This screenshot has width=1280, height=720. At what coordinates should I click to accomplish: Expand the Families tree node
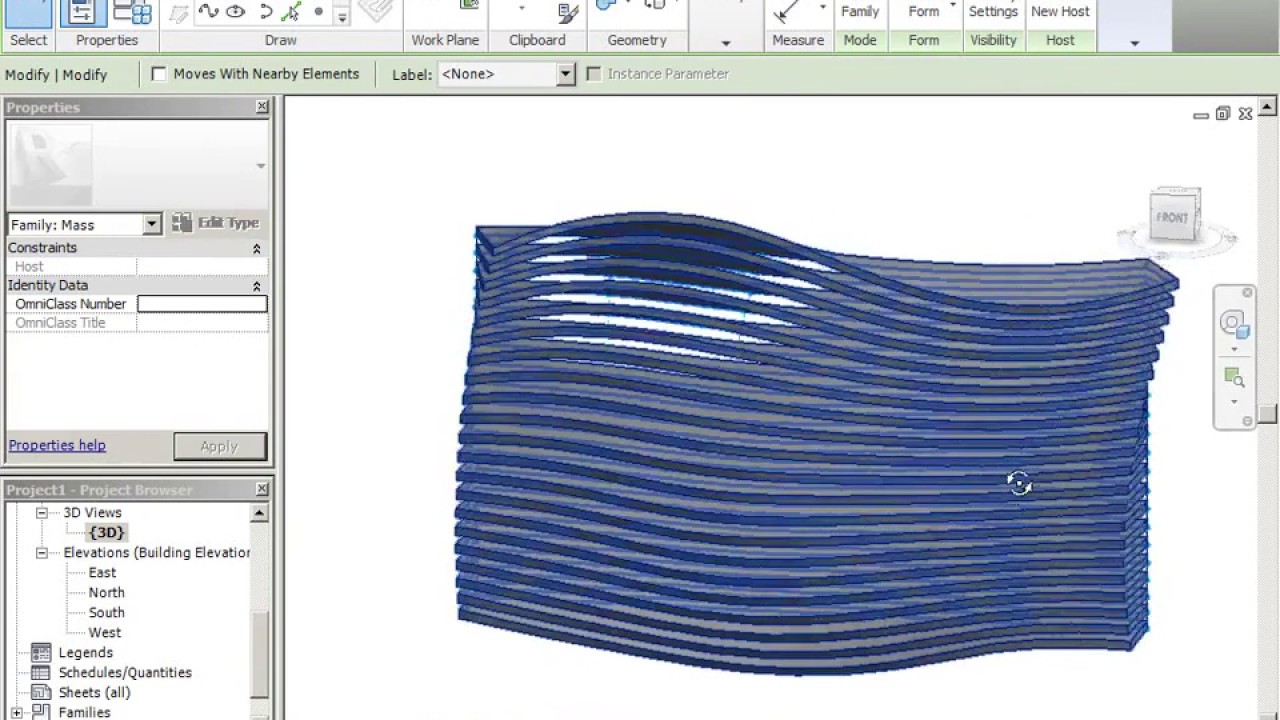pyautogui.click(x=16, y=713)
